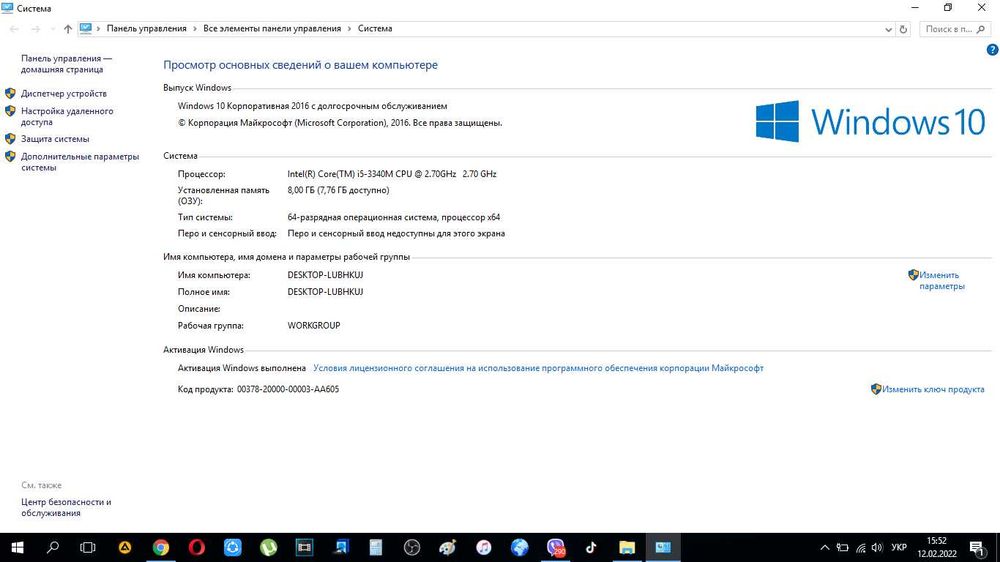
Task: Expand the chevron after the computer icon in address bar
Action: [x=98, y=29]
